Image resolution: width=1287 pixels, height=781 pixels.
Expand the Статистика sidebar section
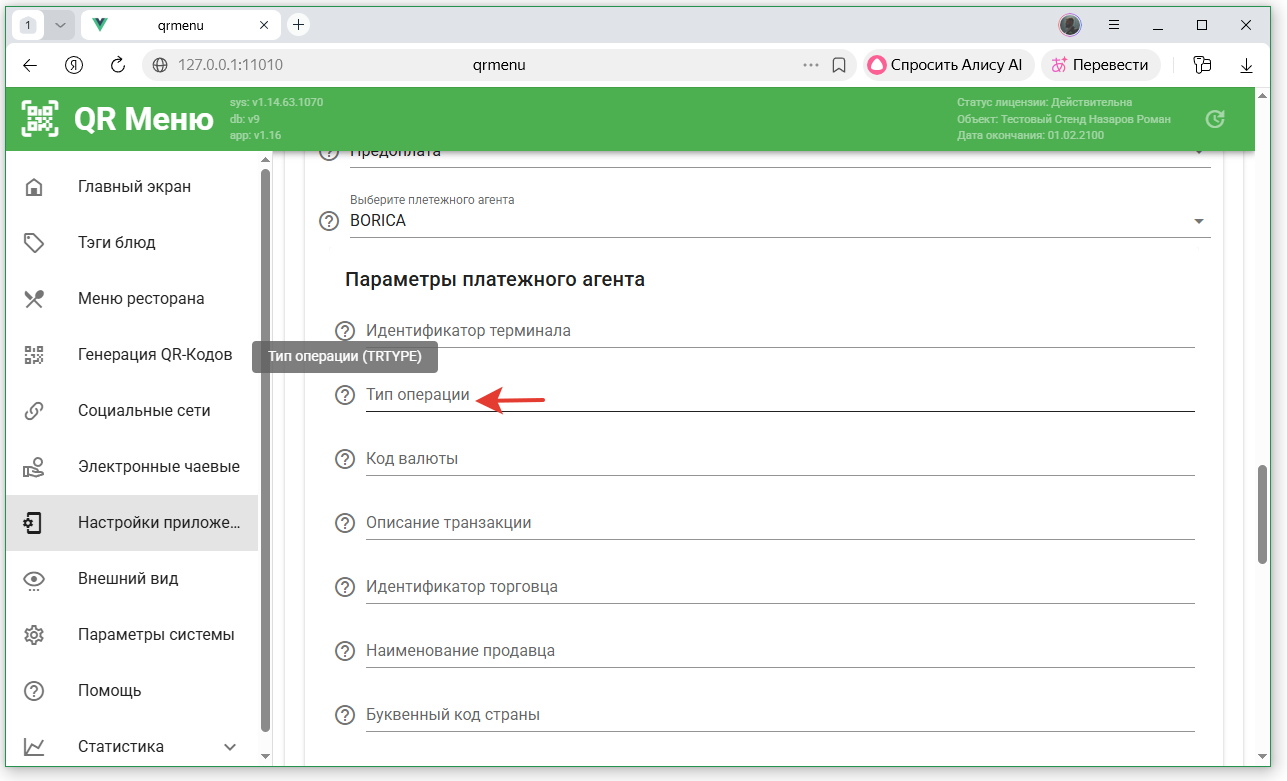point(230,747)
